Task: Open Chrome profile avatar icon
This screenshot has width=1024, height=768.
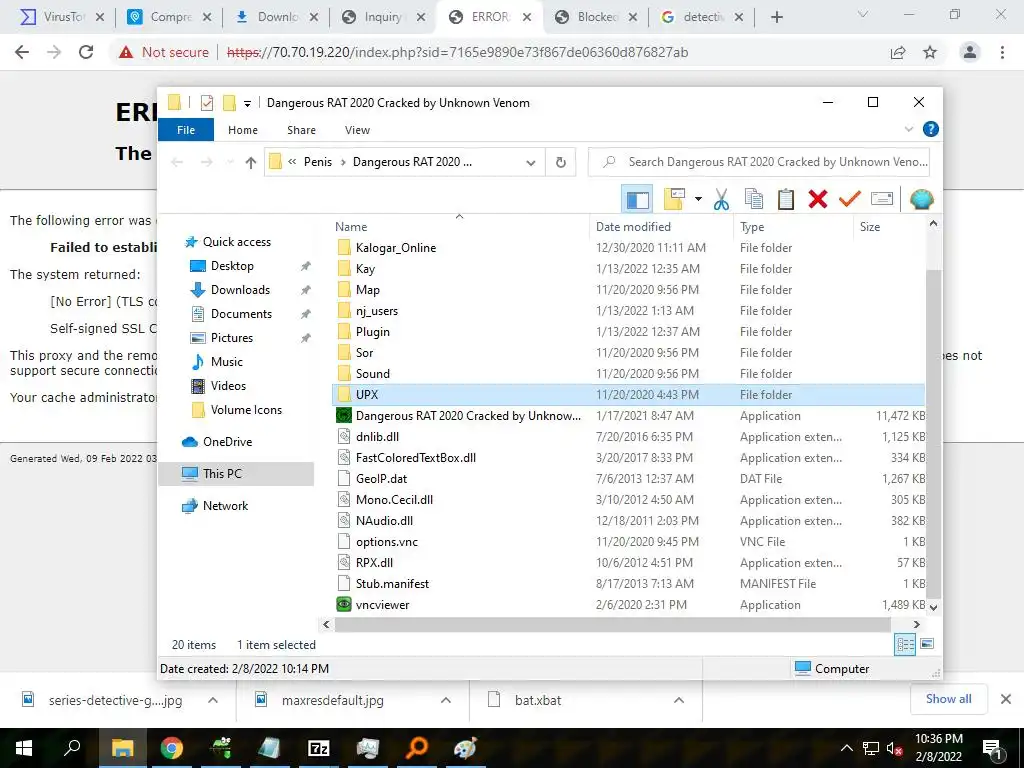Action: [x=970, y=52]
